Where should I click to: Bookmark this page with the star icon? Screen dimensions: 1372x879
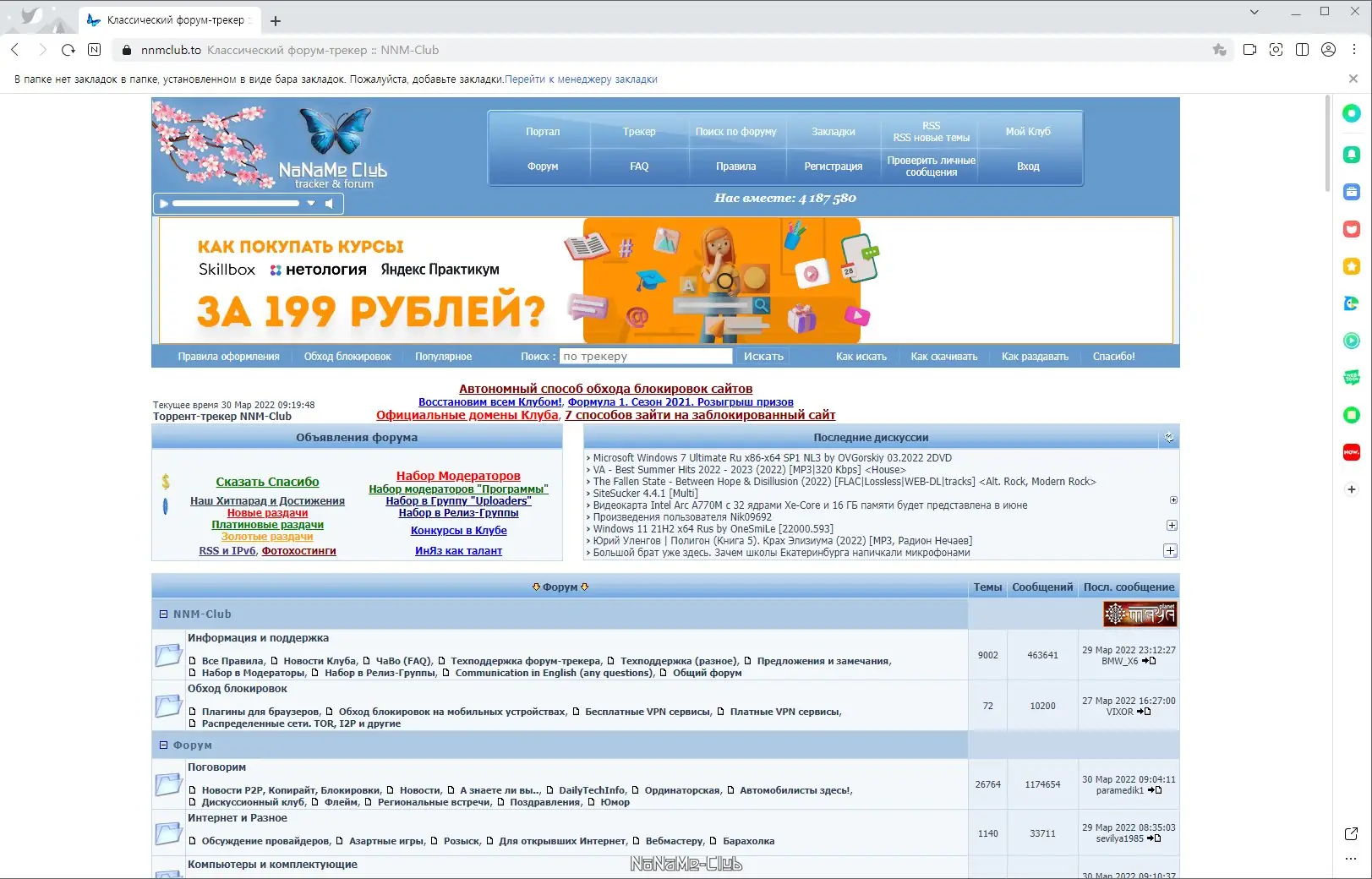(x=1219, y=50)
